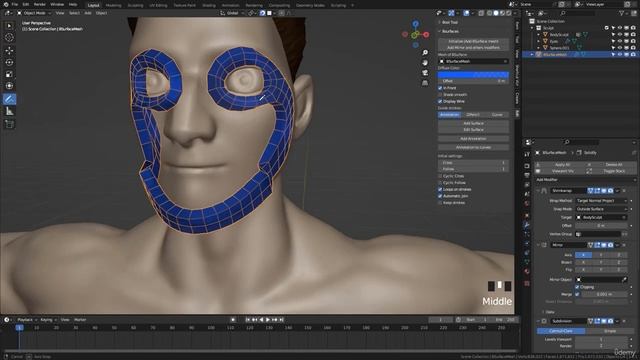This screenshot has width=640, height=360.
Task: Open the Mesh of BSurface selector
Action: 473,61
